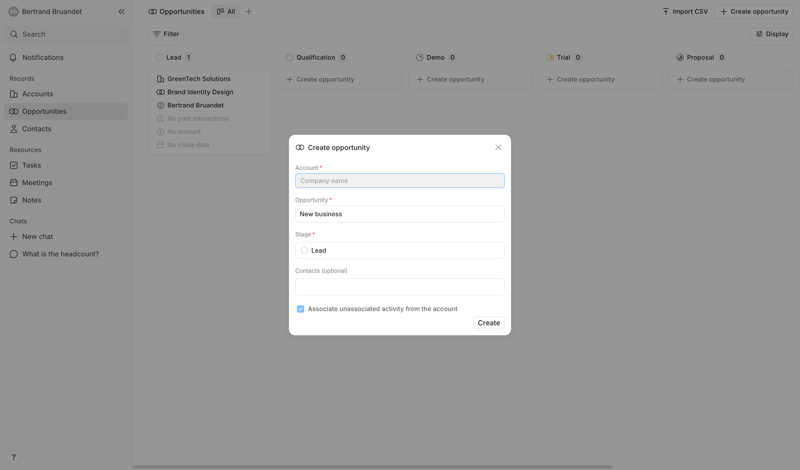
Task: Open the Stage dropdown showing Lead
Action: [x=399, y=251]
